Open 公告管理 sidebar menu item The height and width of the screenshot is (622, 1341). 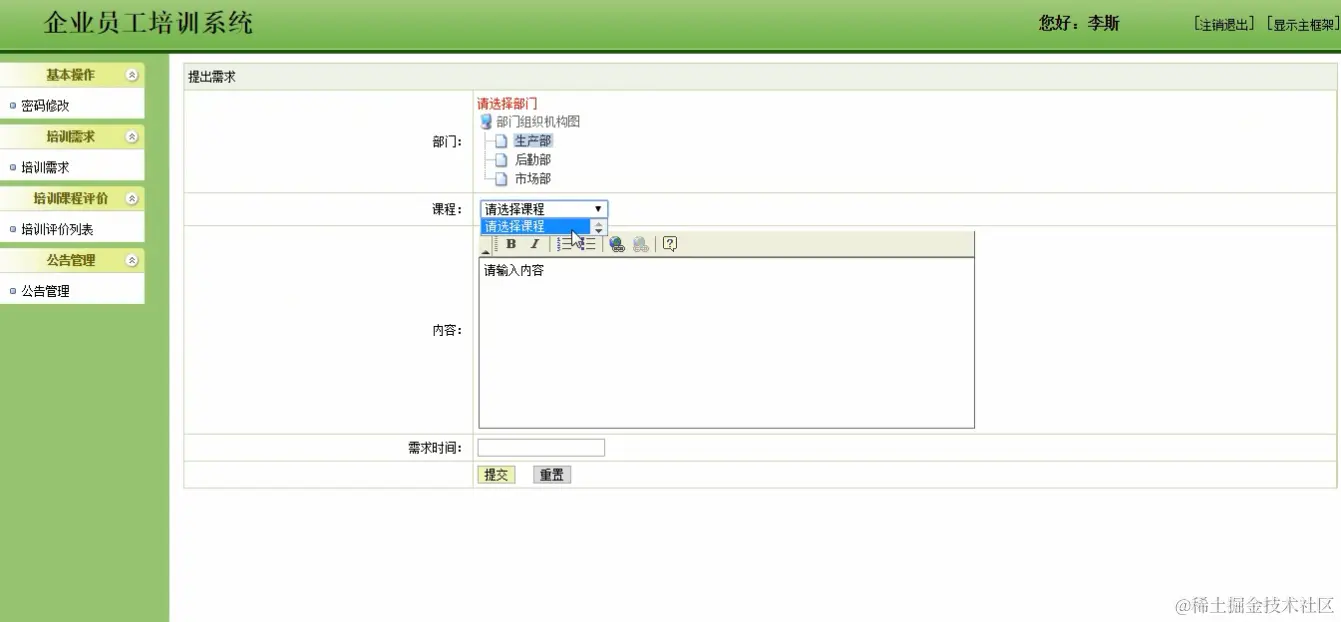(45, 292)
